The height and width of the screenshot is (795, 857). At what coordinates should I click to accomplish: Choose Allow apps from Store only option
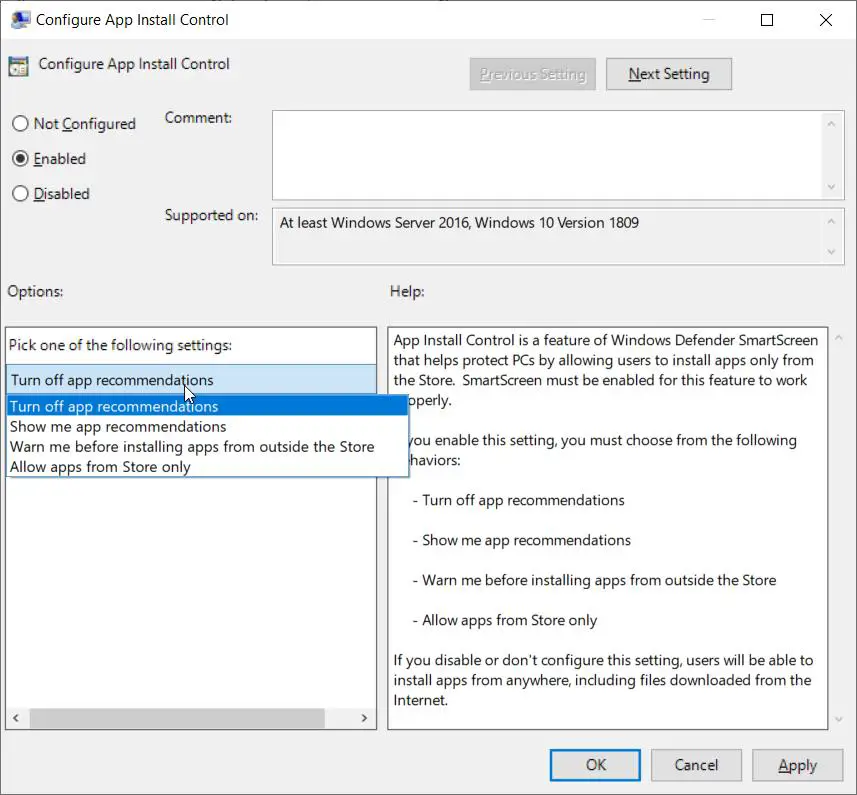pyautogui.click(x=207, y=467)
